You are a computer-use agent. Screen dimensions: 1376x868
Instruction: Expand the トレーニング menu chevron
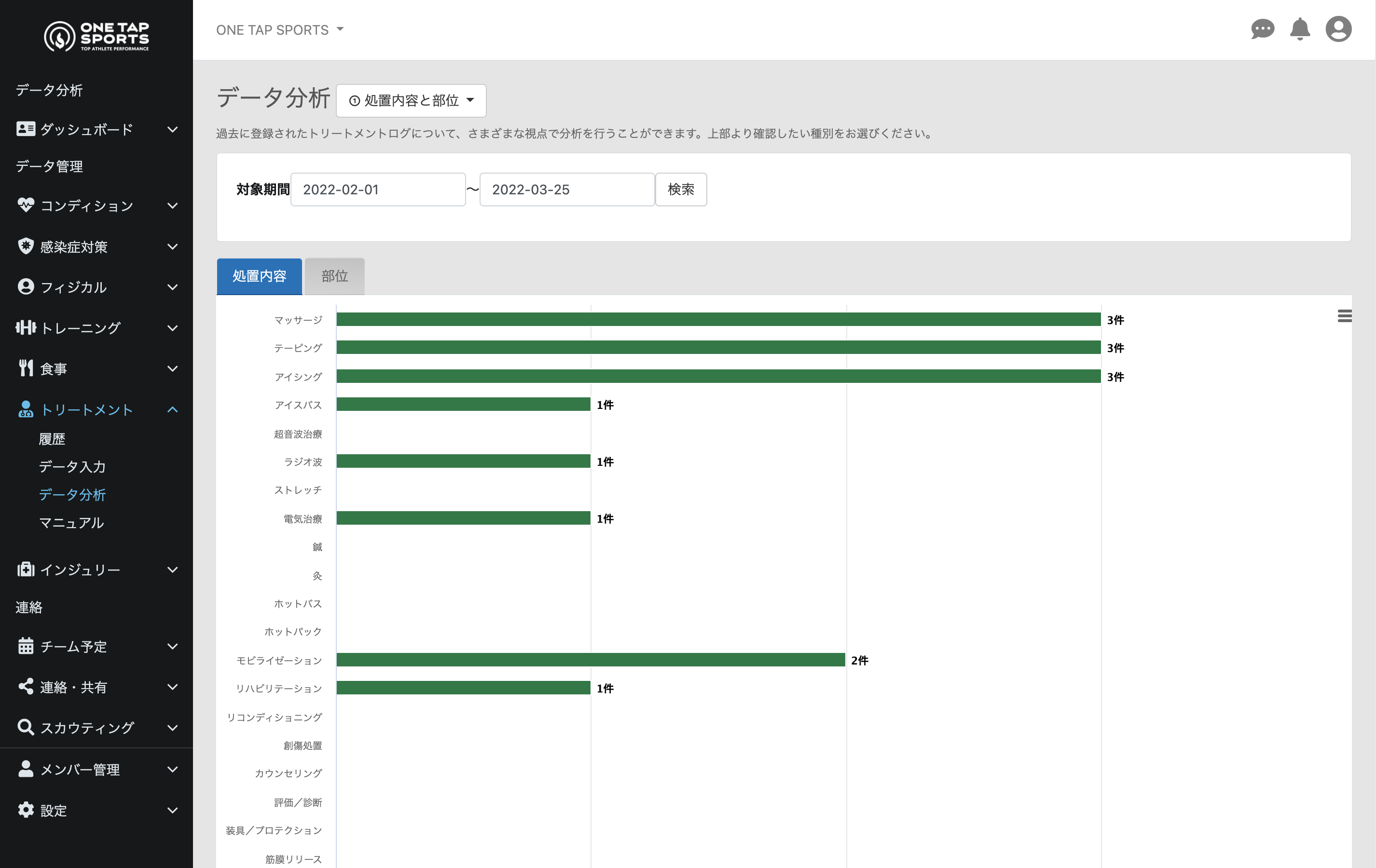pyautogui.click(x=173, y=328)
